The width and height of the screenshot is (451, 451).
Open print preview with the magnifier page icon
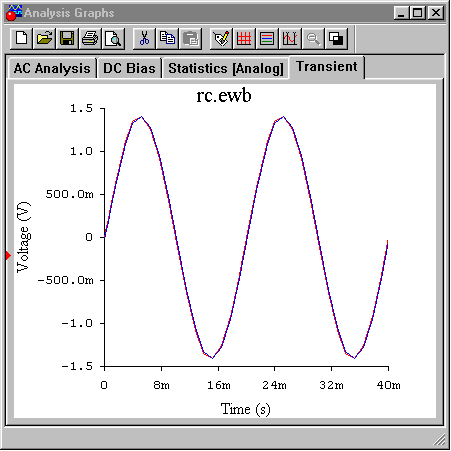pyautogui.click(x=113, y=39)
